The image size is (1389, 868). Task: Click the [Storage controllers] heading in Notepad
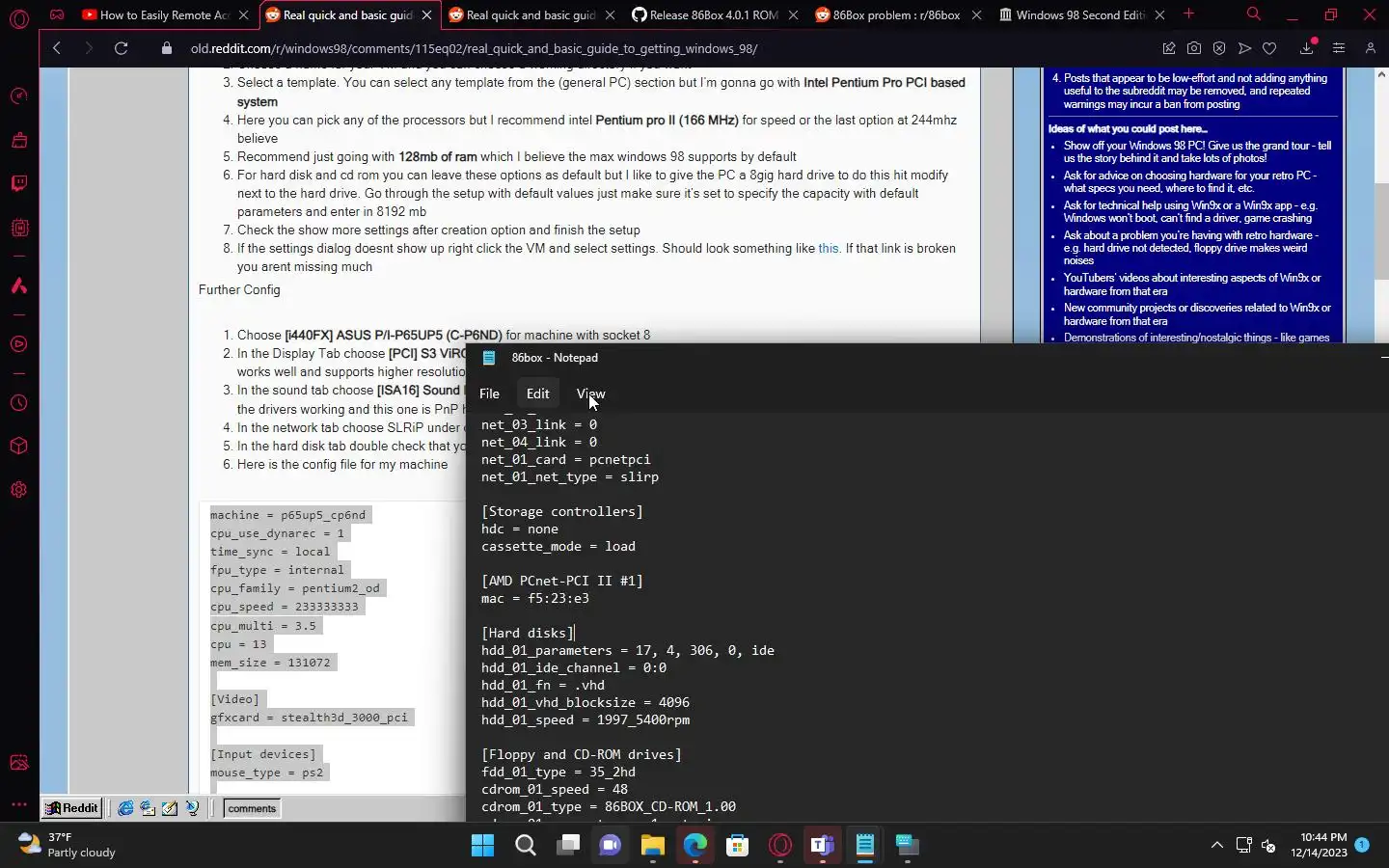click(562, 511)
